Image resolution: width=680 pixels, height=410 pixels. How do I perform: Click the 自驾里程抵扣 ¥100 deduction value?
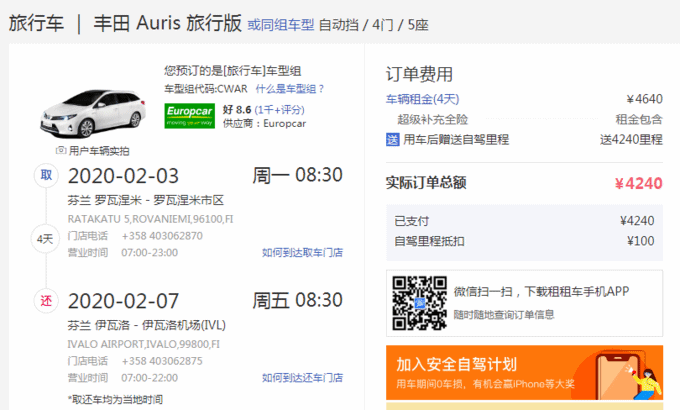641,241
